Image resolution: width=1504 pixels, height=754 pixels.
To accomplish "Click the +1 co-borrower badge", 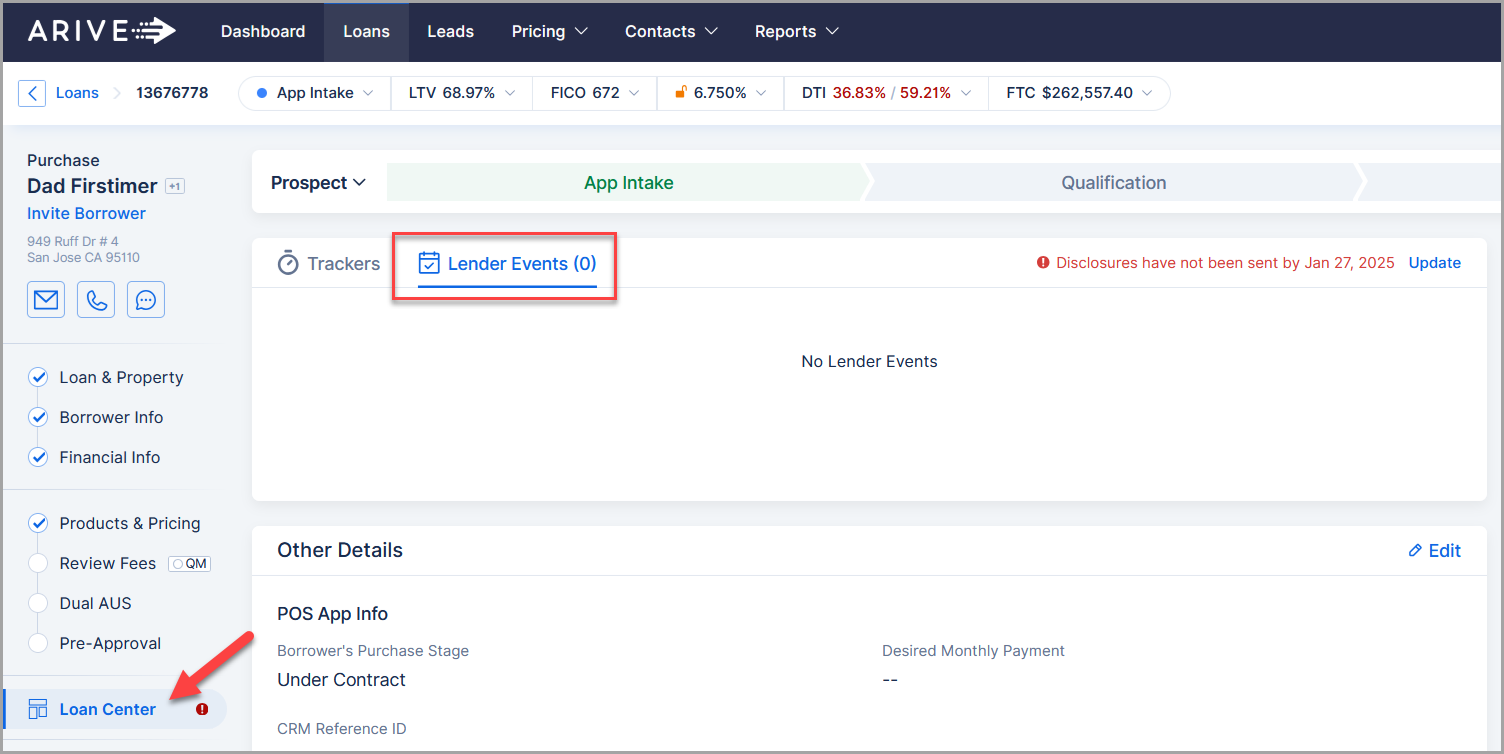I will tap(175, 187).
